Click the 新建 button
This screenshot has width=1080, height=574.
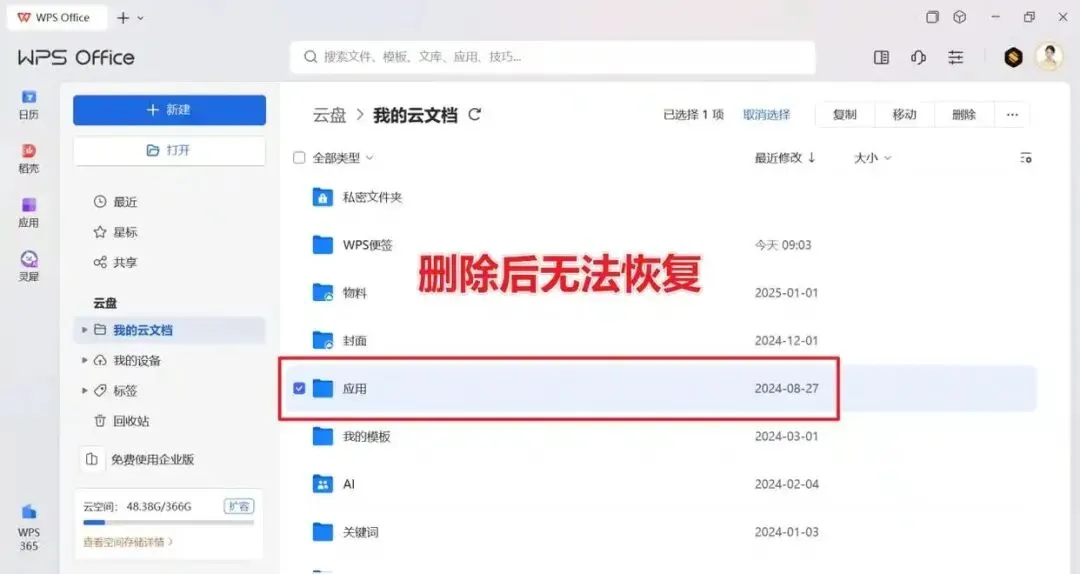169,110
